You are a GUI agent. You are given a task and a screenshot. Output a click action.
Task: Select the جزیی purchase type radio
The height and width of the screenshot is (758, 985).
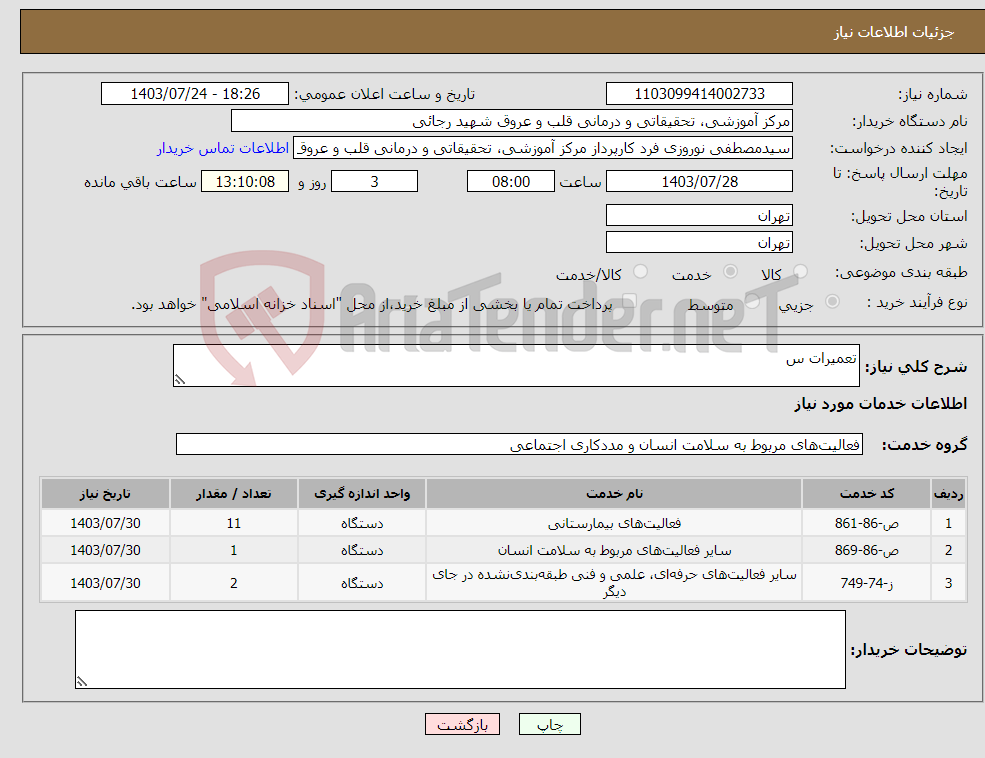pos(832,301)
